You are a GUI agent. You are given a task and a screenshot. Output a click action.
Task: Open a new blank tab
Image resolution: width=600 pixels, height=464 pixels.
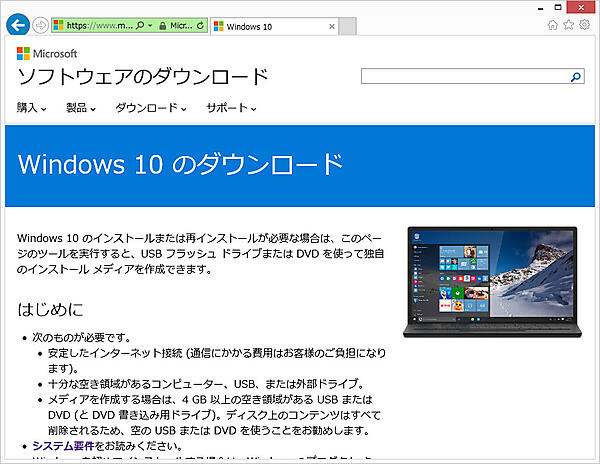click(x=347, y=26)
